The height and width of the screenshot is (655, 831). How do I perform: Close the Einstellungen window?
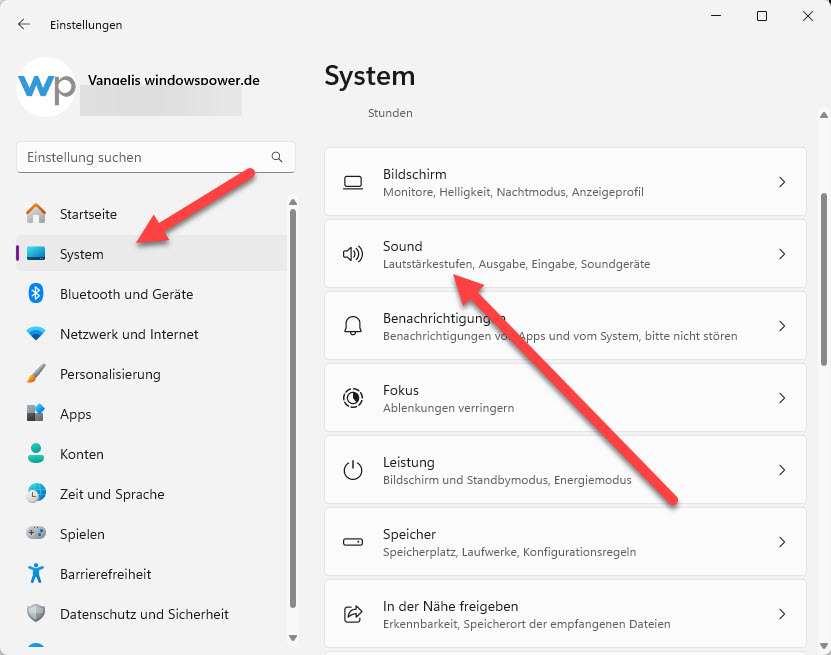(808, 16)
